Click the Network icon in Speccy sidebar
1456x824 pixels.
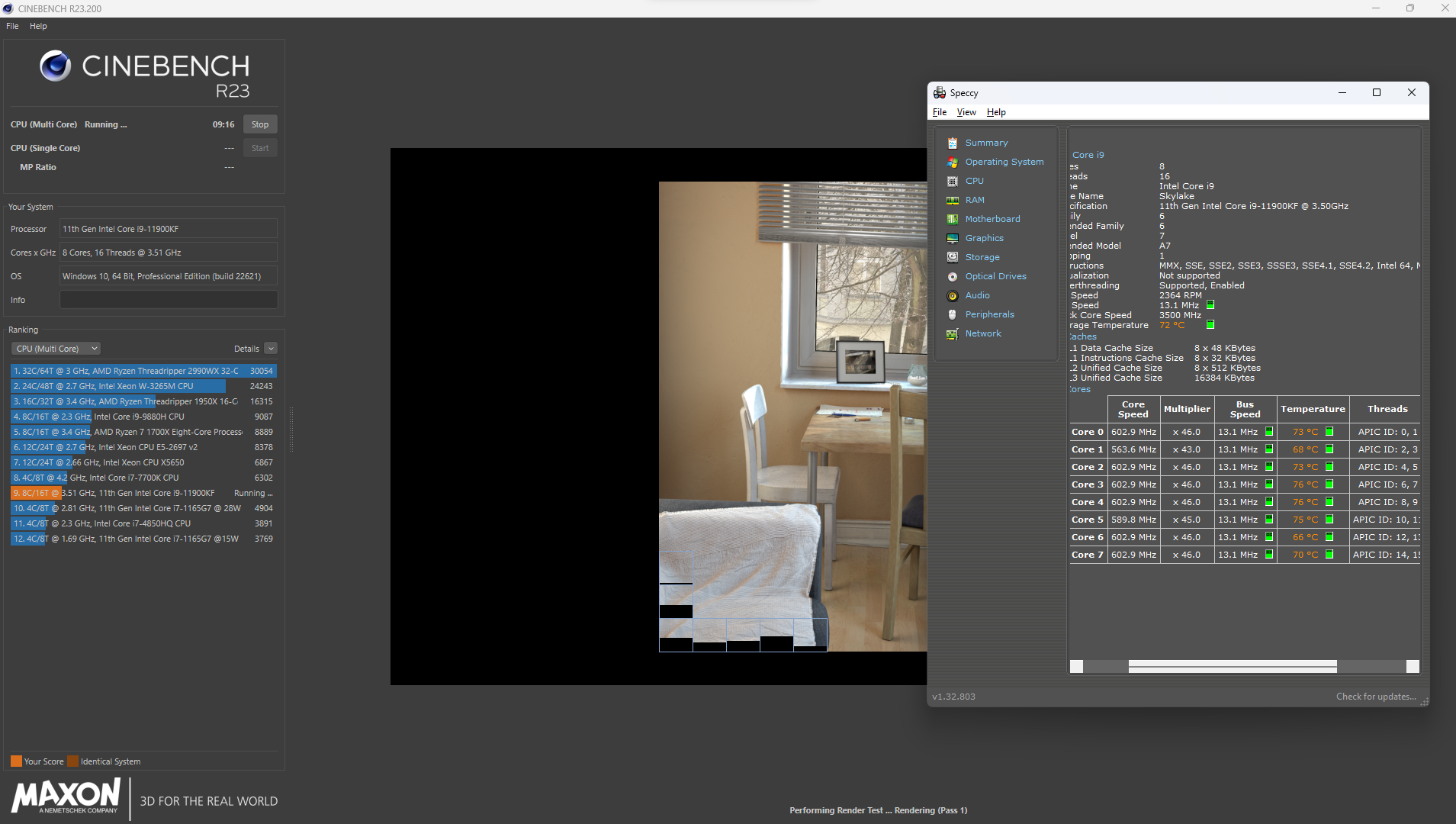(952, 333)
